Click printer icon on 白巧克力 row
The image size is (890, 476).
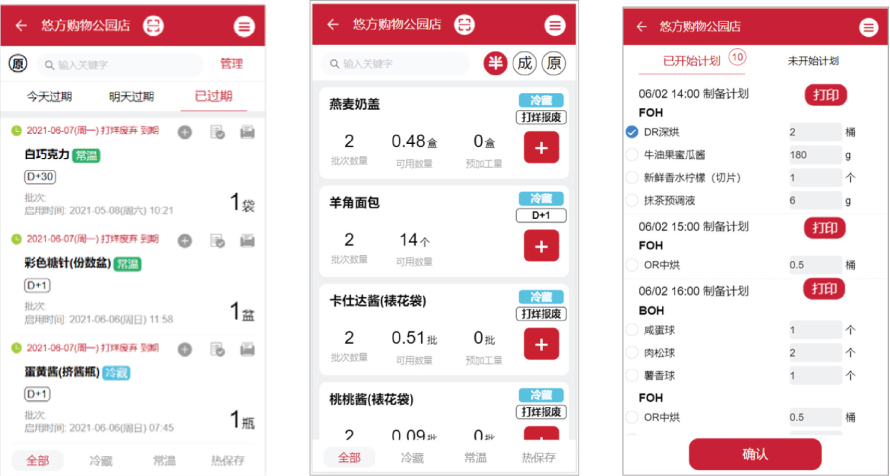(x=247, y=132)
